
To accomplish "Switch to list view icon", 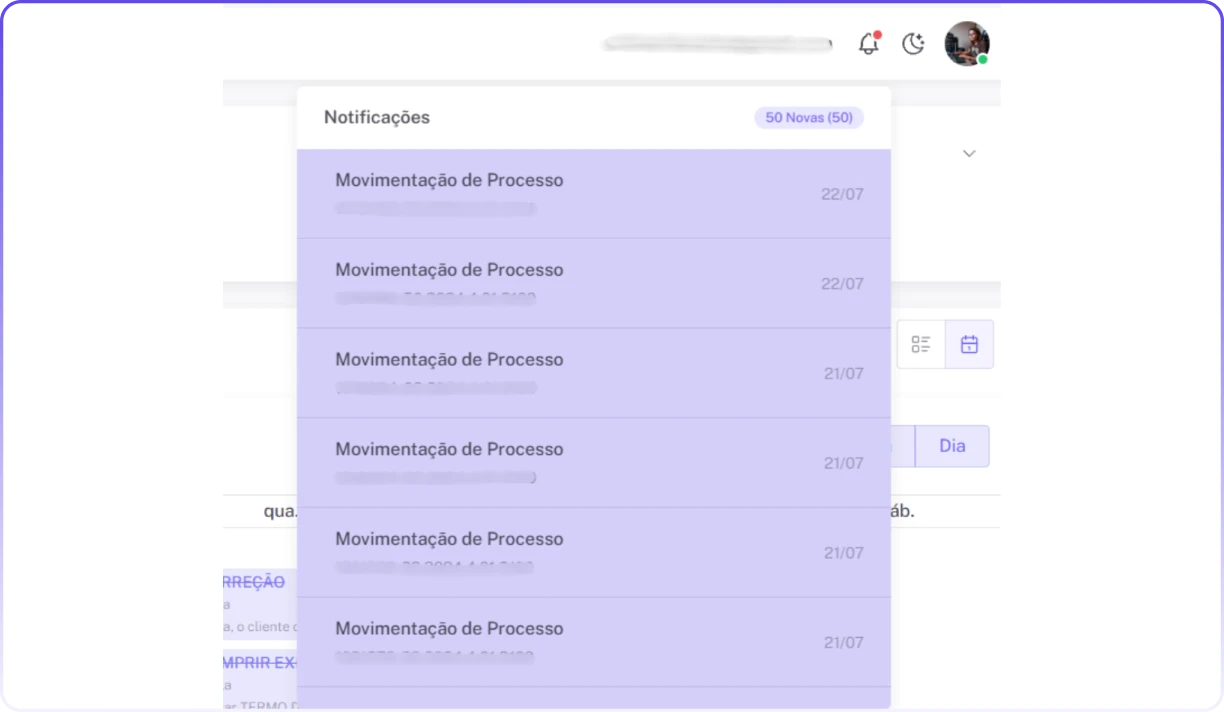I will click(921, 344).
